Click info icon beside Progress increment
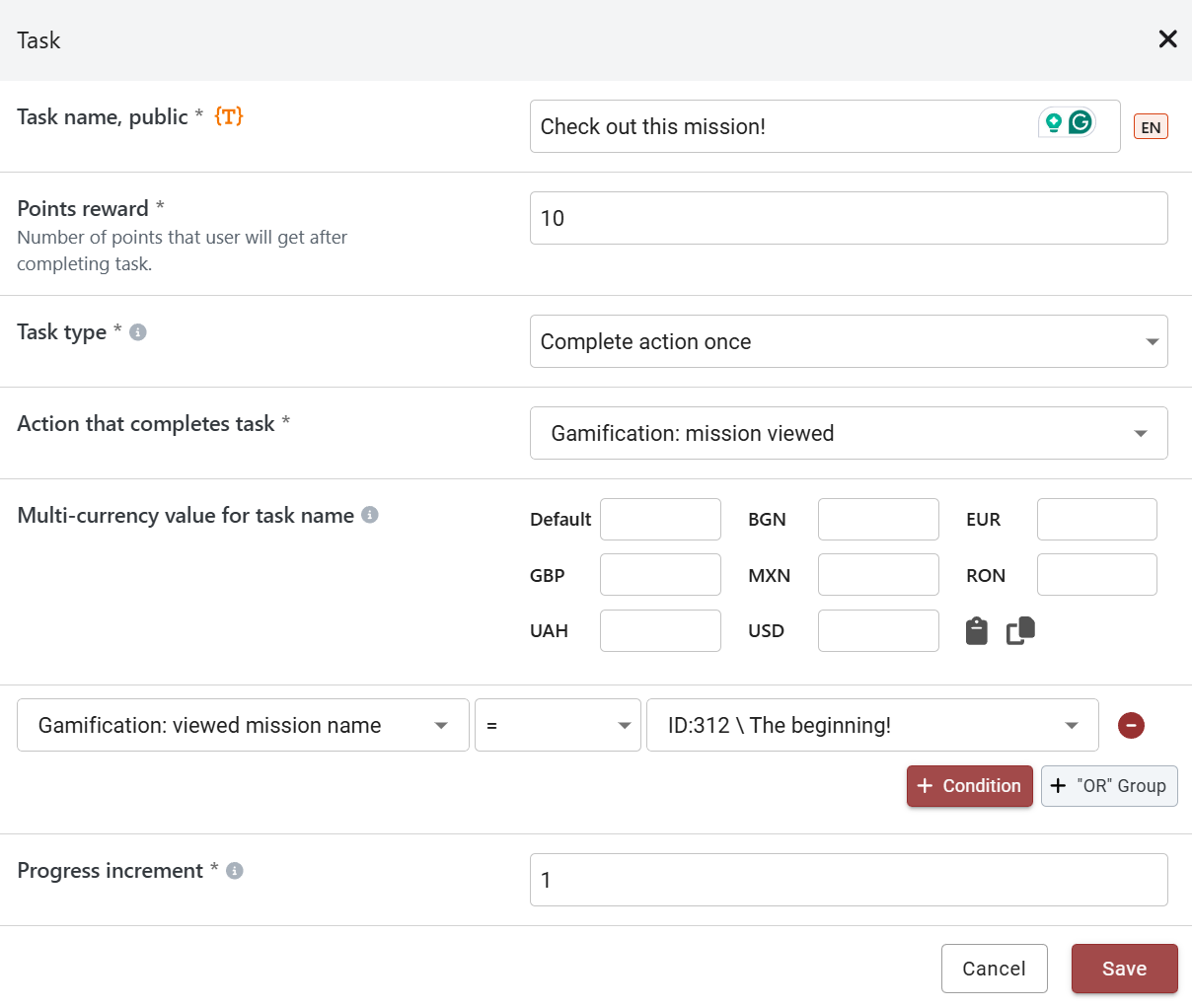Screen dimensions: 1192x1008 coord(235,871)
